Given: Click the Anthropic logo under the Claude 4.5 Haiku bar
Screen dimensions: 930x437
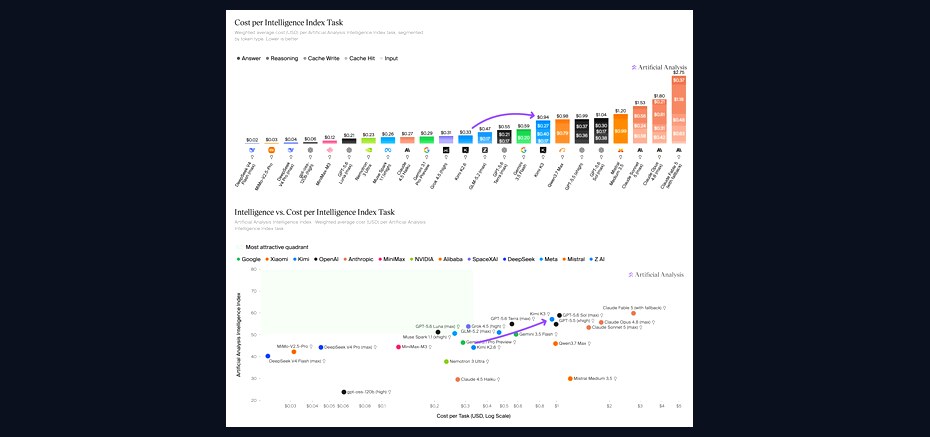Looking at the screenshot, I should coord(407,150).
